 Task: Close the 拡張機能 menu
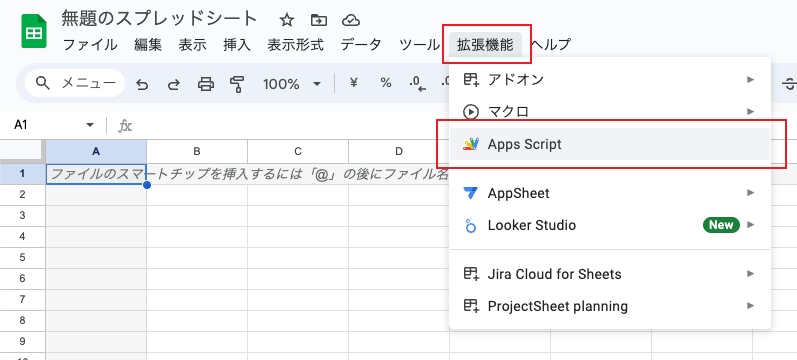(485, 45)
